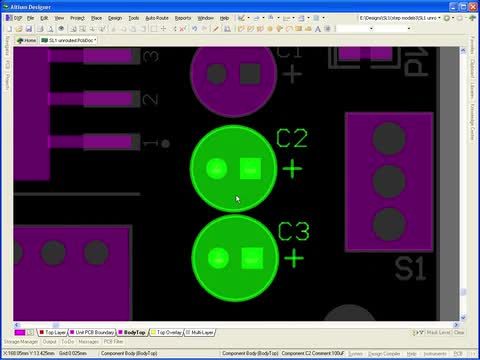The height and width of the screenshot is (360, 480).
Task: Switch to the Top Layer tab
Action: (52, 332)
